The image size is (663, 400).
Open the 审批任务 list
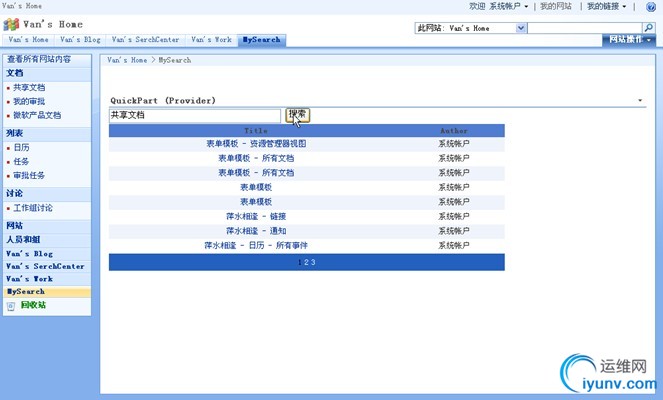[x=29, y=175]
